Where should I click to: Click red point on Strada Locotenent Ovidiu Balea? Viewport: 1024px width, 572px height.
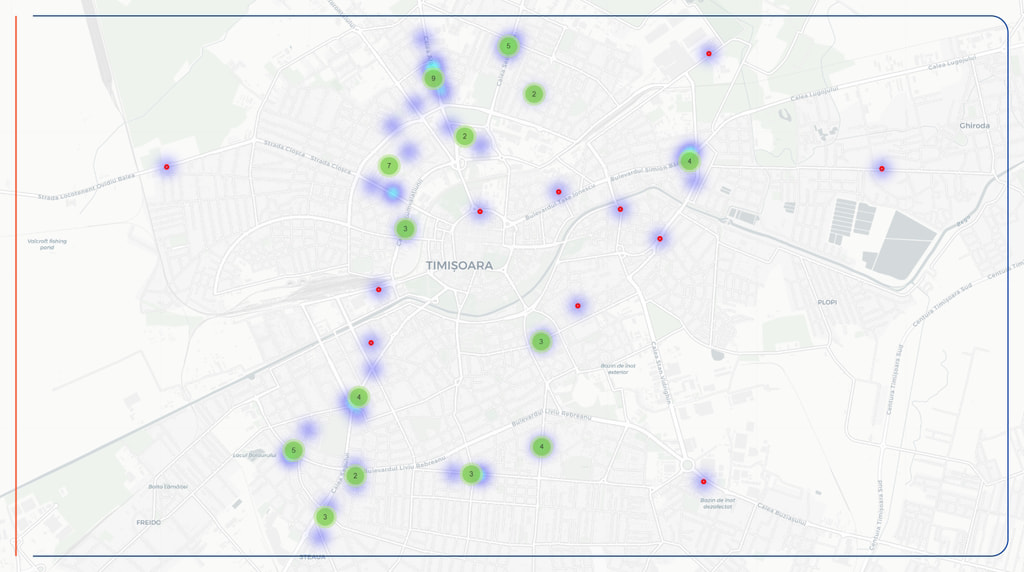coord(167,167)
